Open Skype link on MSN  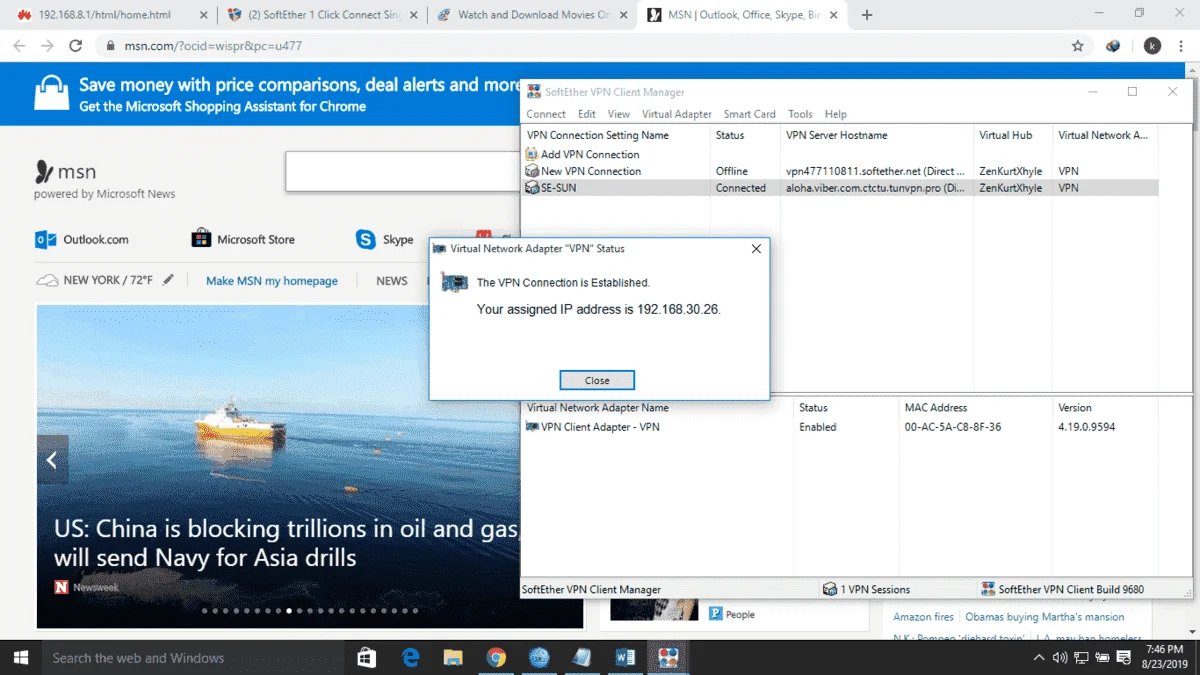pos(385,240)
